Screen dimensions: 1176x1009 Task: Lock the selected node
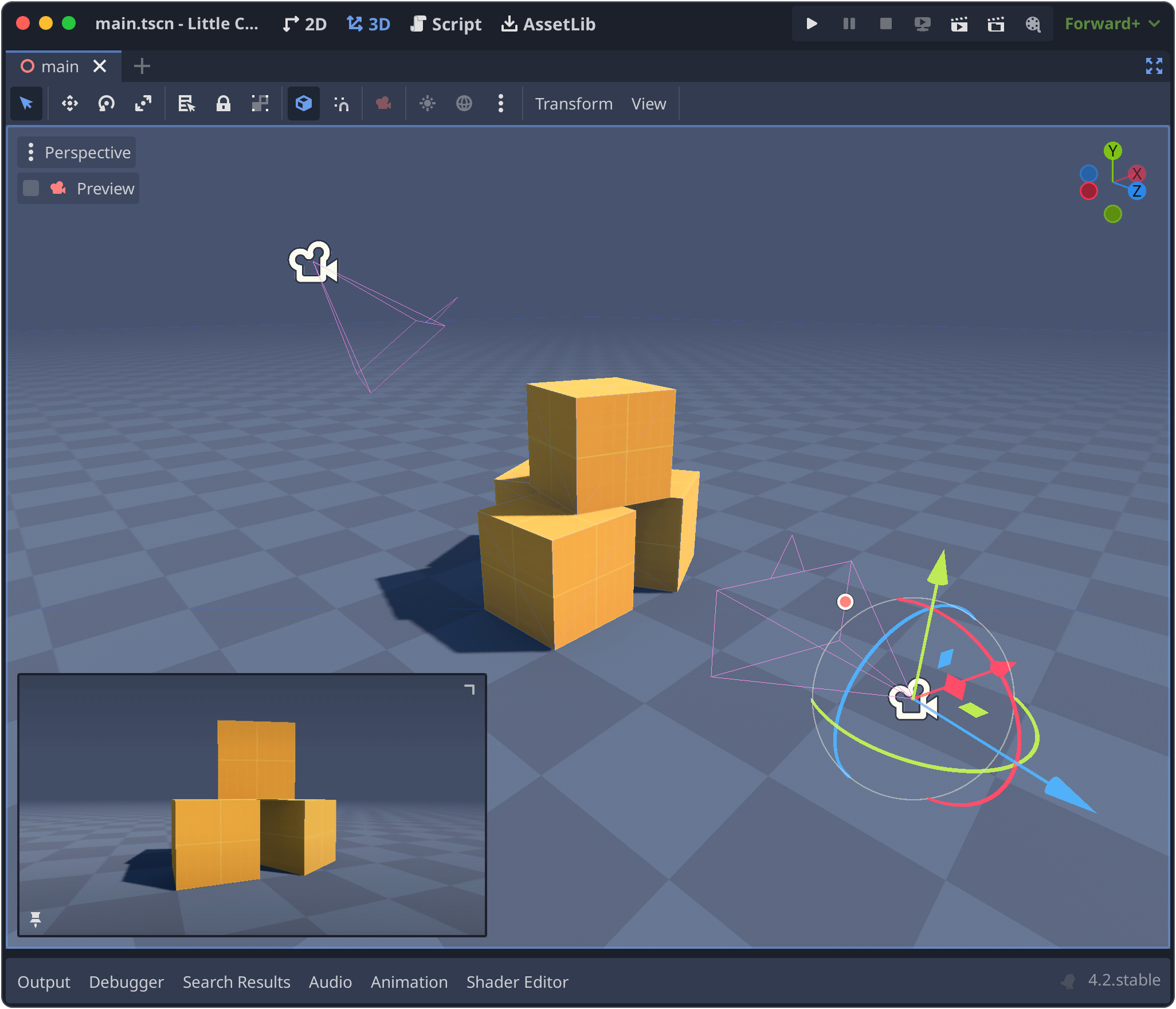(224, 104)
